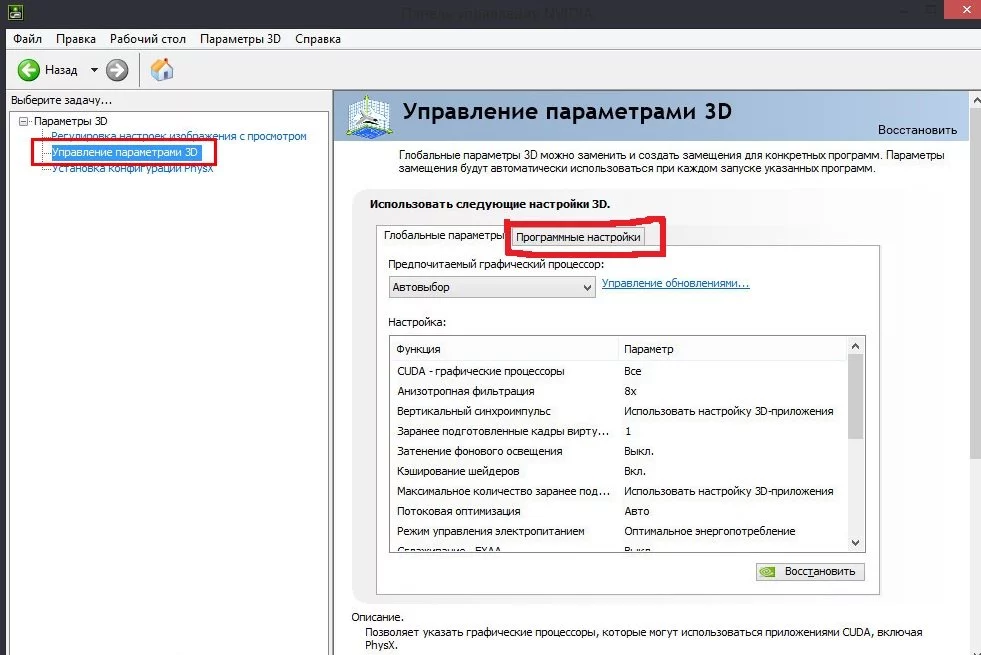Click the Восстановить button with NVIDIA logo
Viewport: 981px width, 655px height.
(x=810, y=571)
